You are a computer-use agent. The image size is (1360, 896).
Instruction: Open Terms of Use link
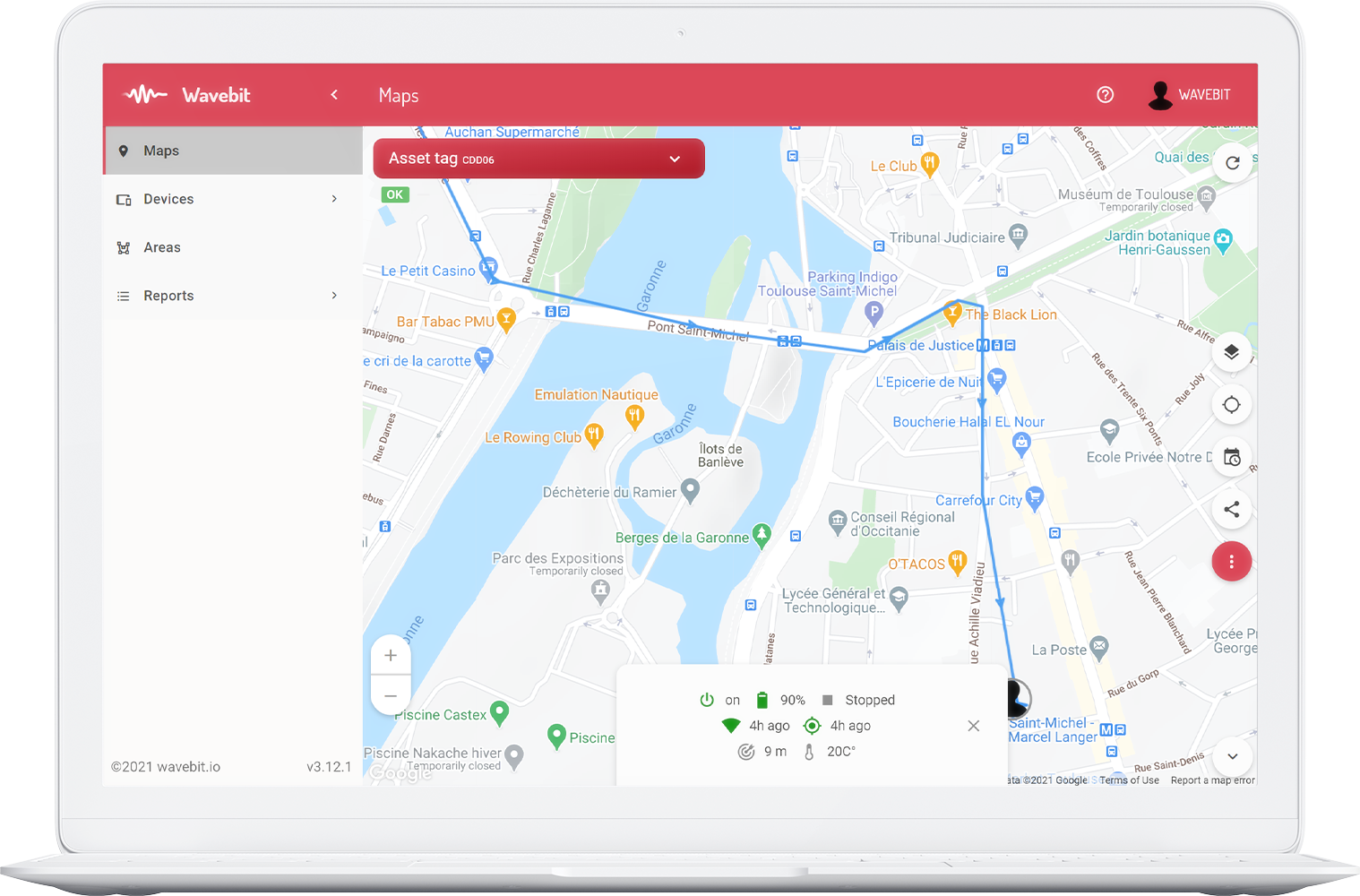tap(1129, 780)
